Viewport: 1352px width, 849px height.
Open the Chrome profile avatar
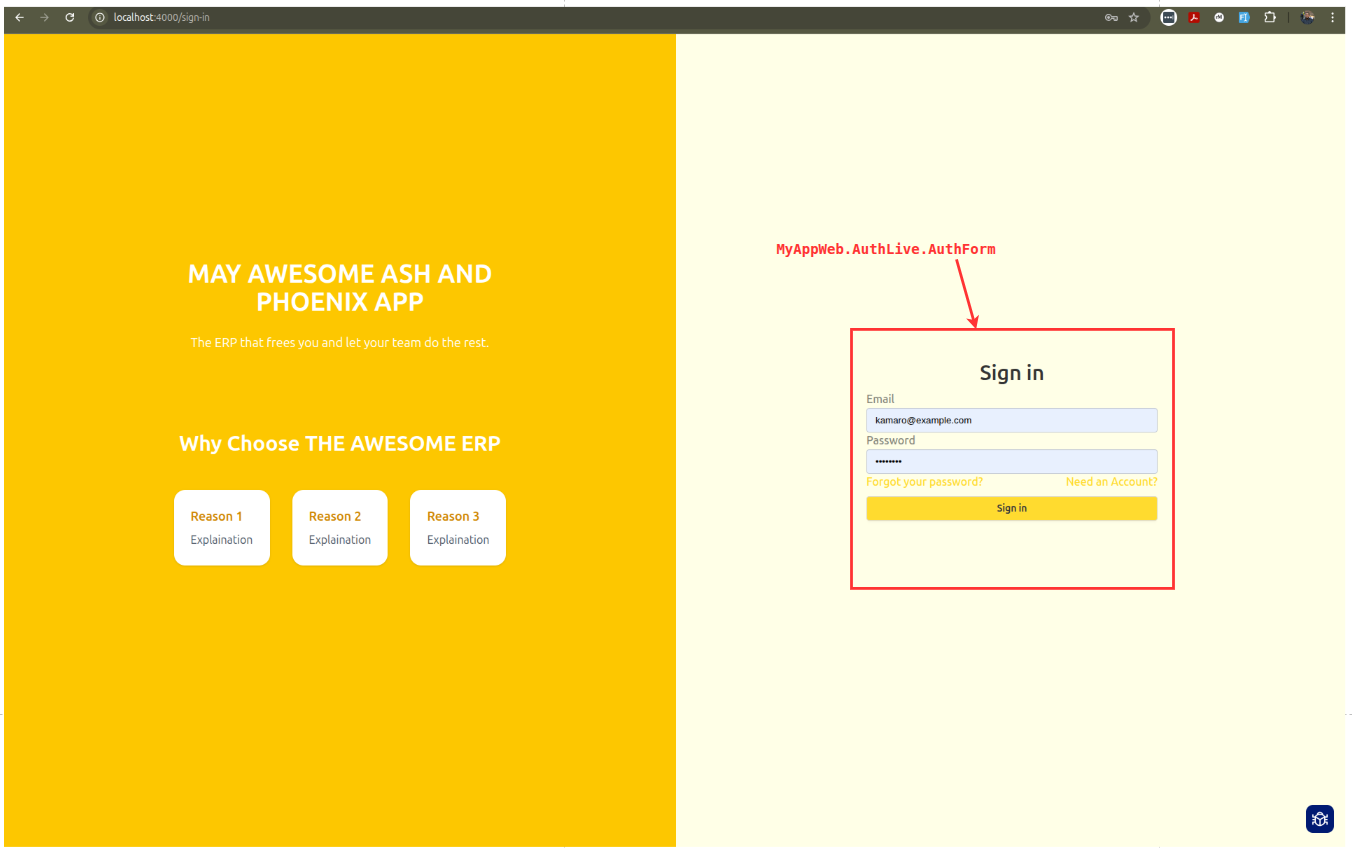coord(1307,17)
